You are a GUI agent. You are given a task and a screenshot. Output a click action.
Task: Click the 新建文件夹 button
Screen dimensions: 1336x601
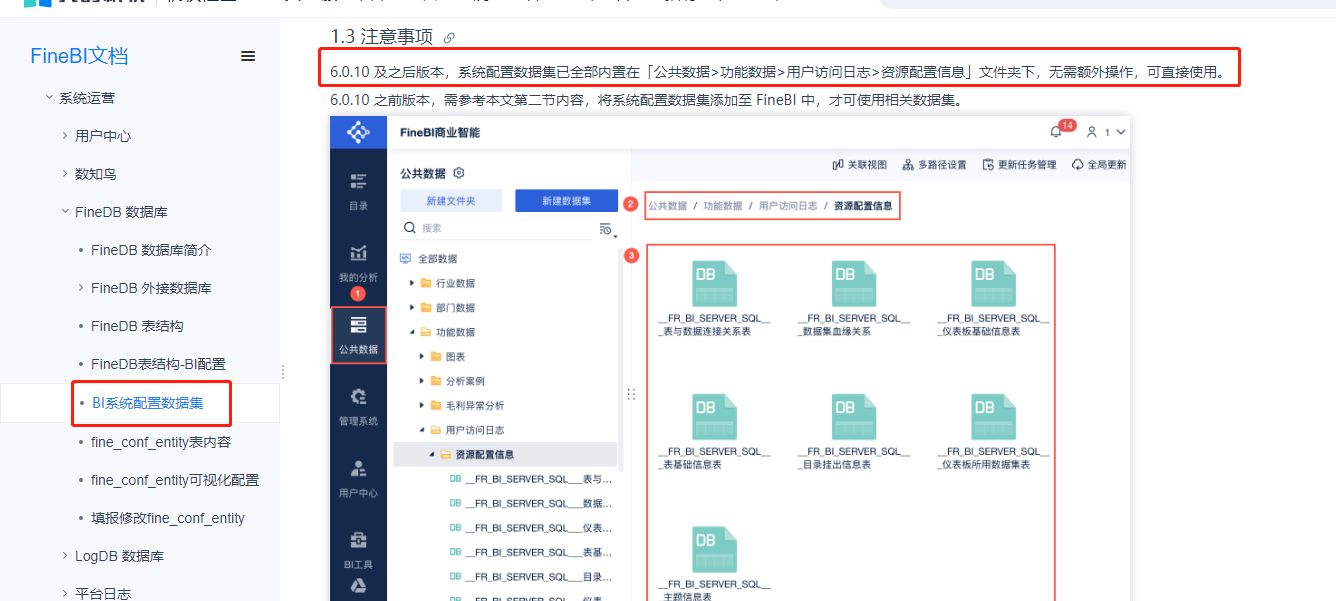click(451, 201)
